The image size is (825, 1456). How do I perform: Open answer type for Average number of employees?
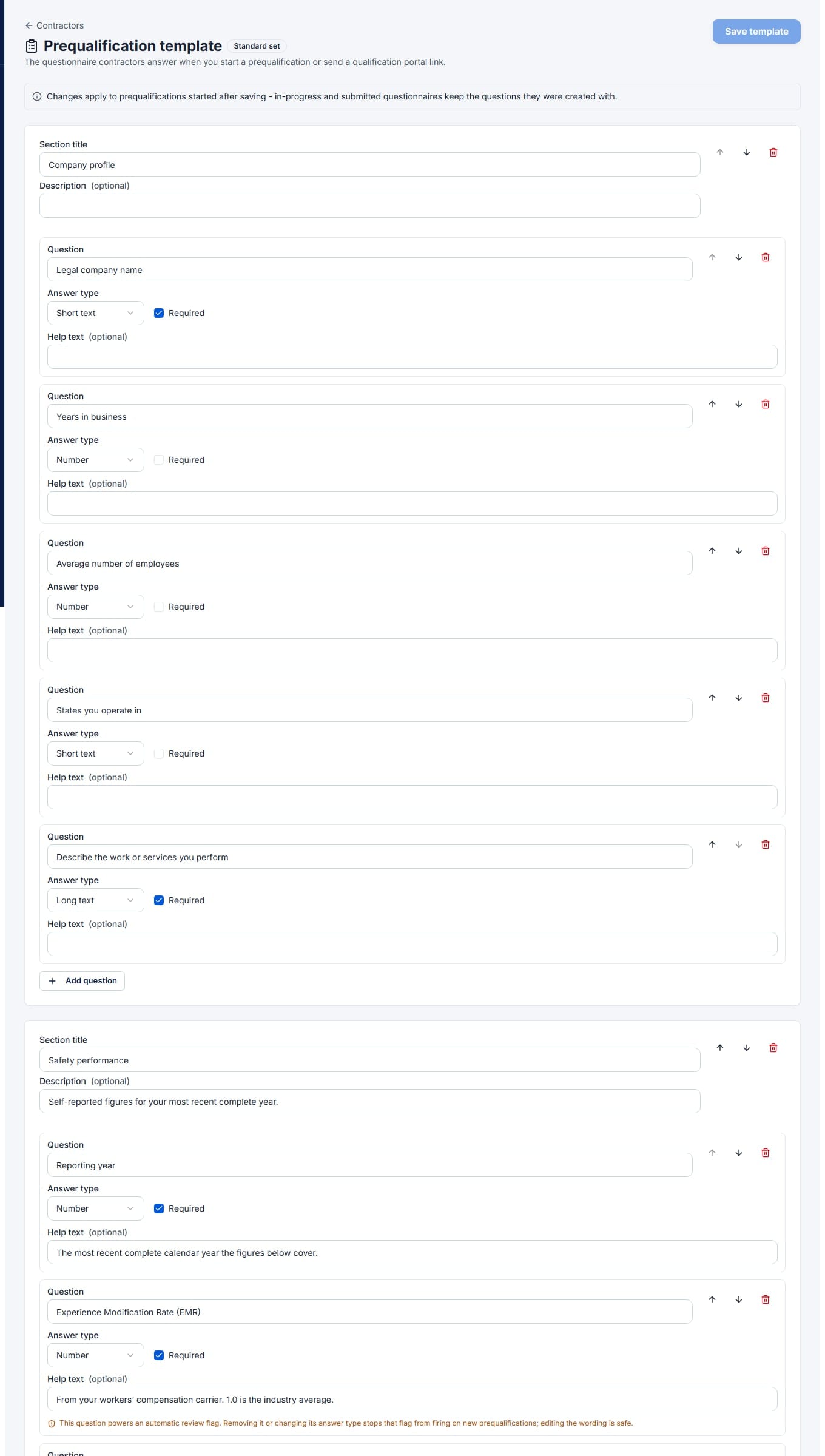pyautogui.click(x=96, y=607)
